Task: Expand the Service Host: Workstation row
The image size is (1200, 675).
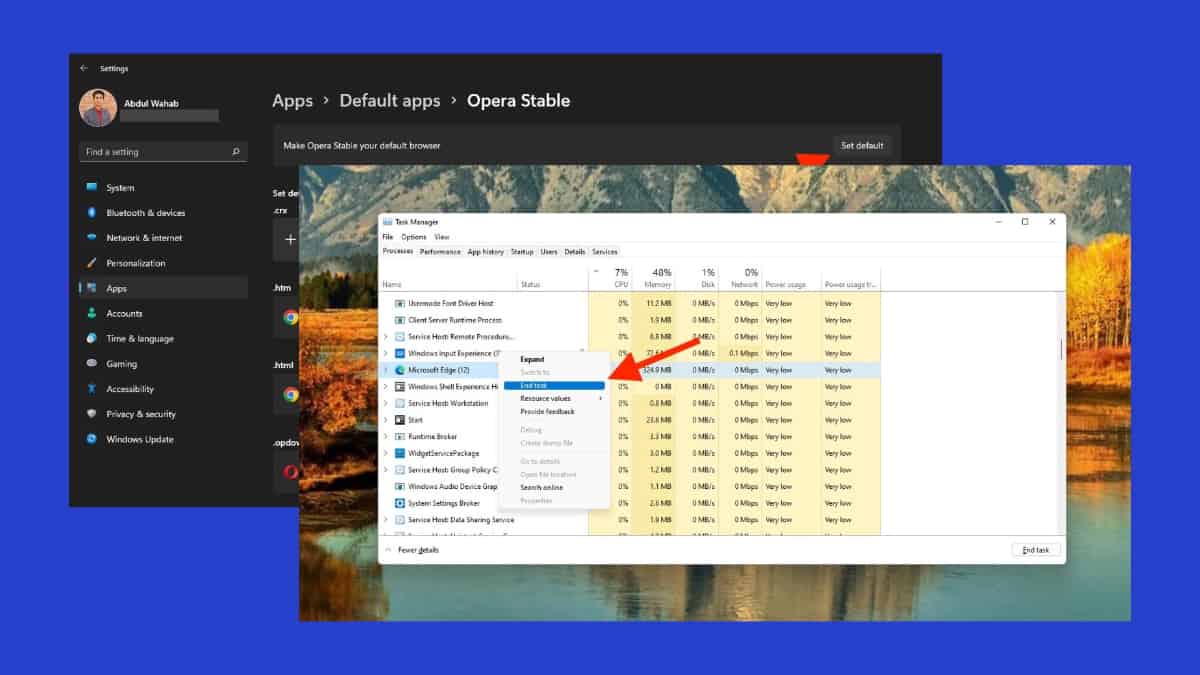Action: [386, 403]
